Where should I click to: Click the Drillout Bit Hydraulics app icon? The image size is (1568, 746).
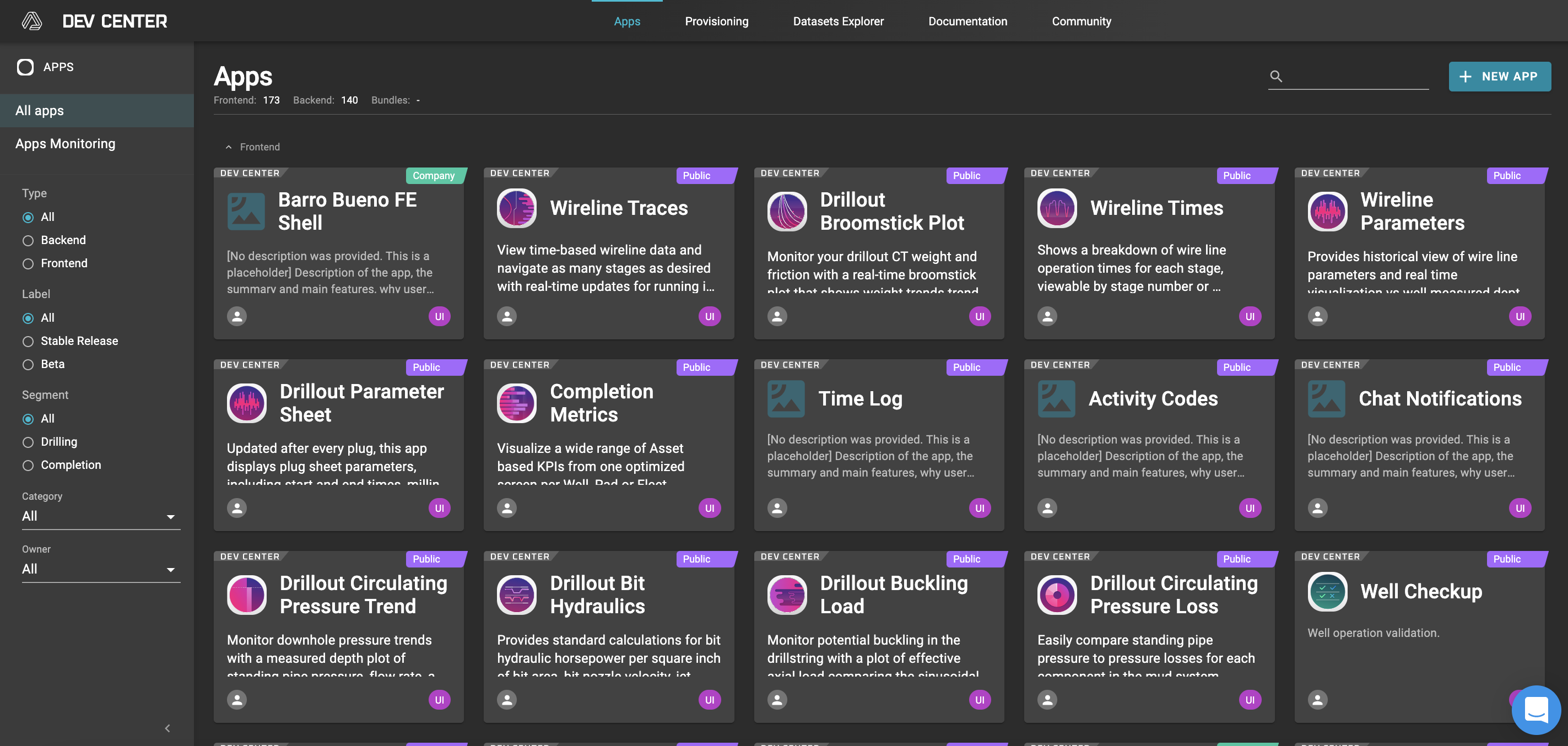pyautogui.click(x=516, y=594)
